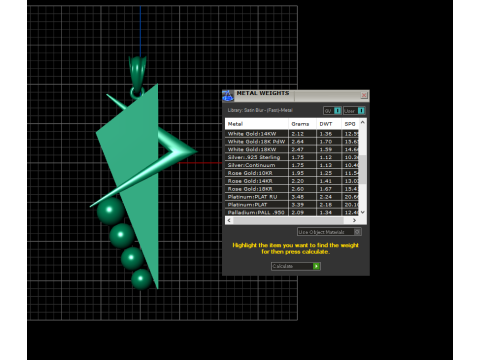Select the White Gold:18K PdW row

[x=292, y=142]
